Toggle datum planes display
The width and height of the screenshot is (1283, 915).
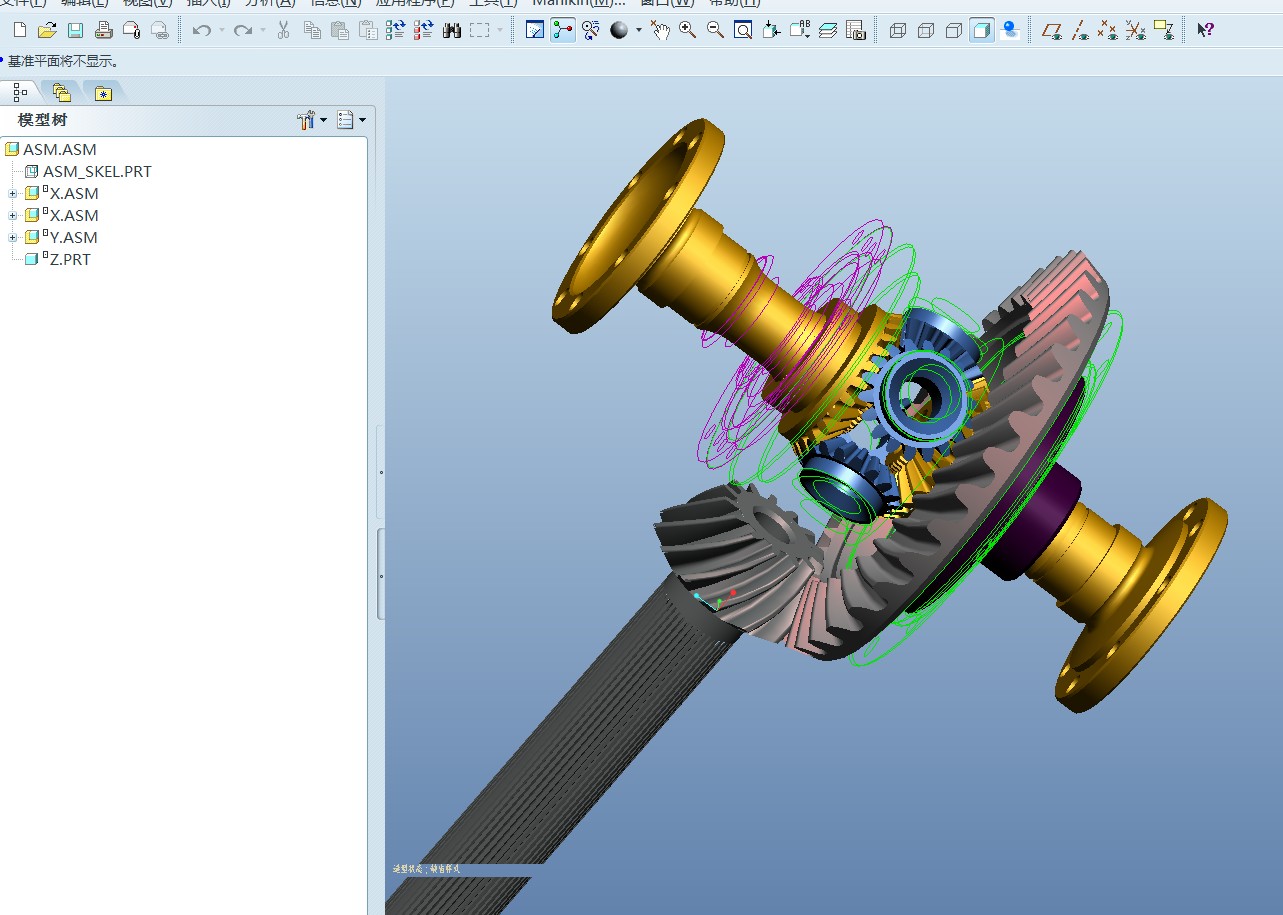1051,30
